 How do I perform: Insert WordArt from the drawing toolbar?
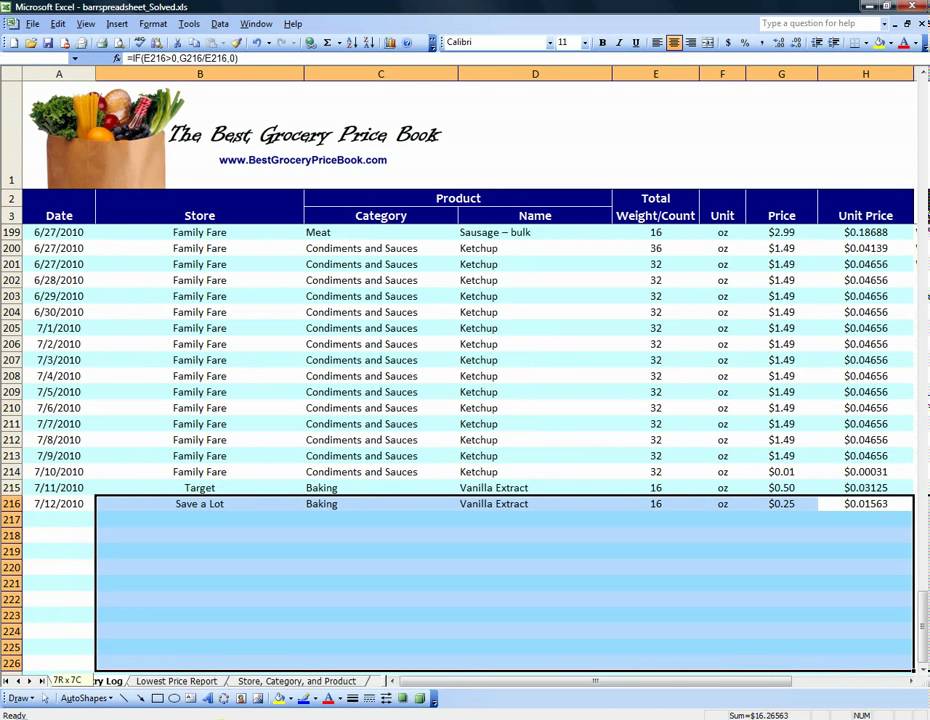pyautogui.click(x=208, y=699)
